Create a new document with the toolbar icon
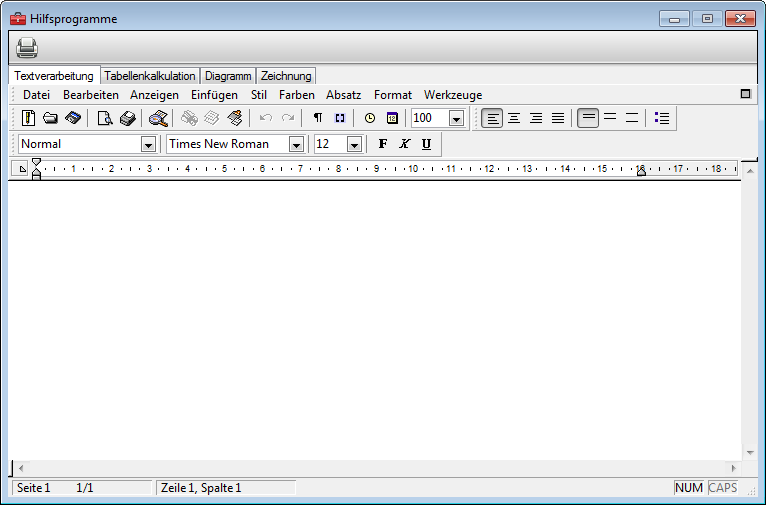Screen dimensions: 766x505 click(28, 118)
